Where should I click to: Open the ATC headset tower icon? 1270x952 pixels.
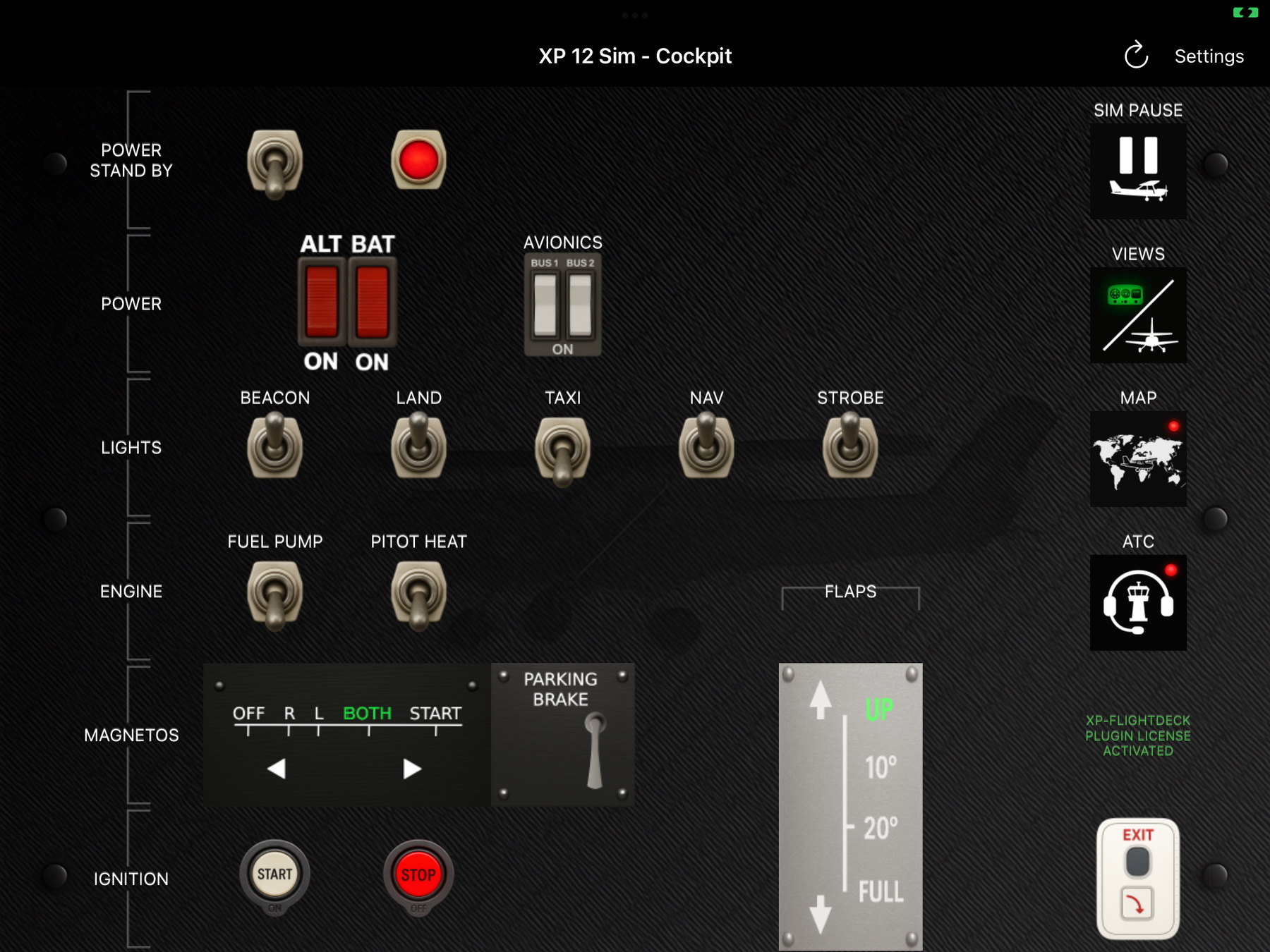tap(1138, 603)
